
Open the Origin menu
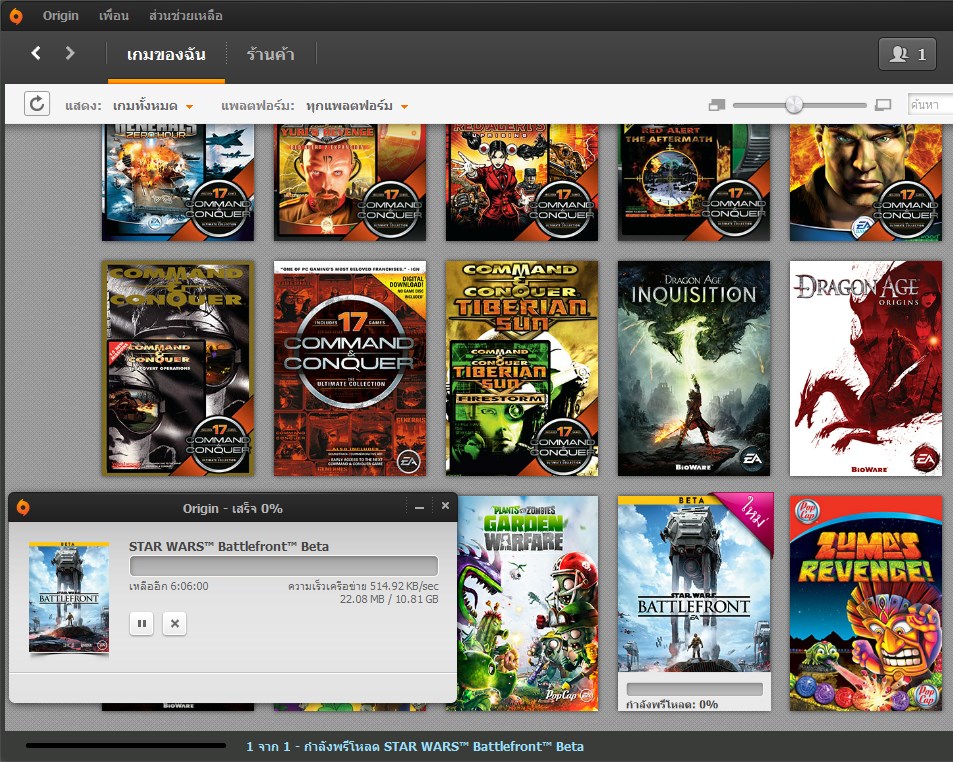coord(60,16)
